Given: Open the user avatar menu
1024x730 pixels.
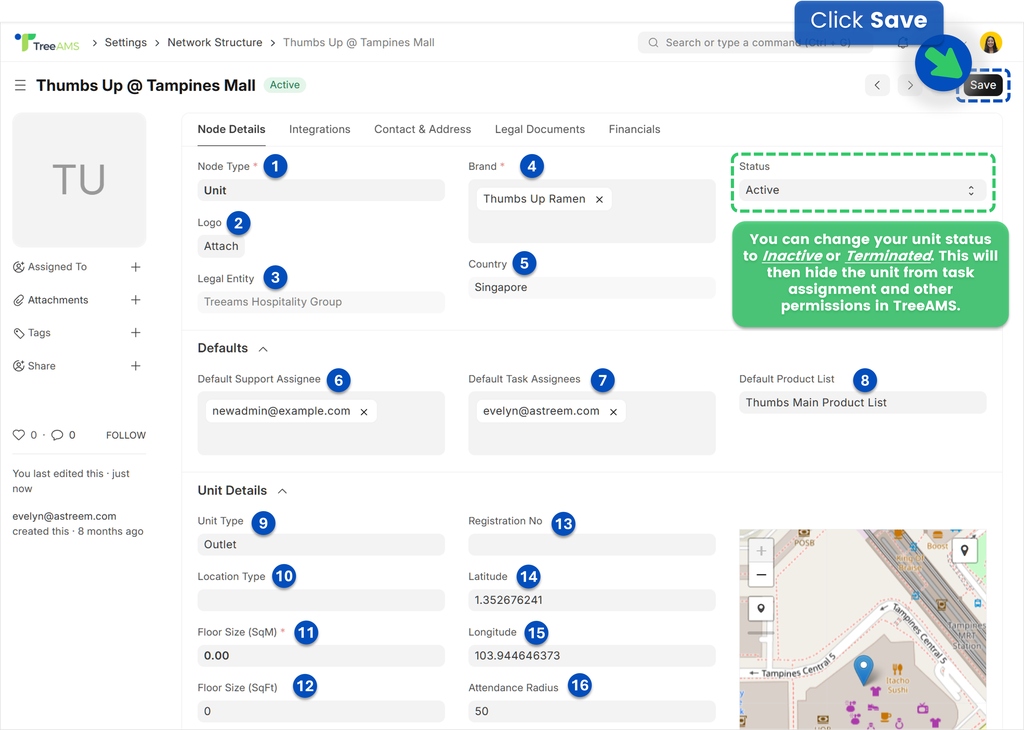Looking at the screenshot, I should [991, 42].
